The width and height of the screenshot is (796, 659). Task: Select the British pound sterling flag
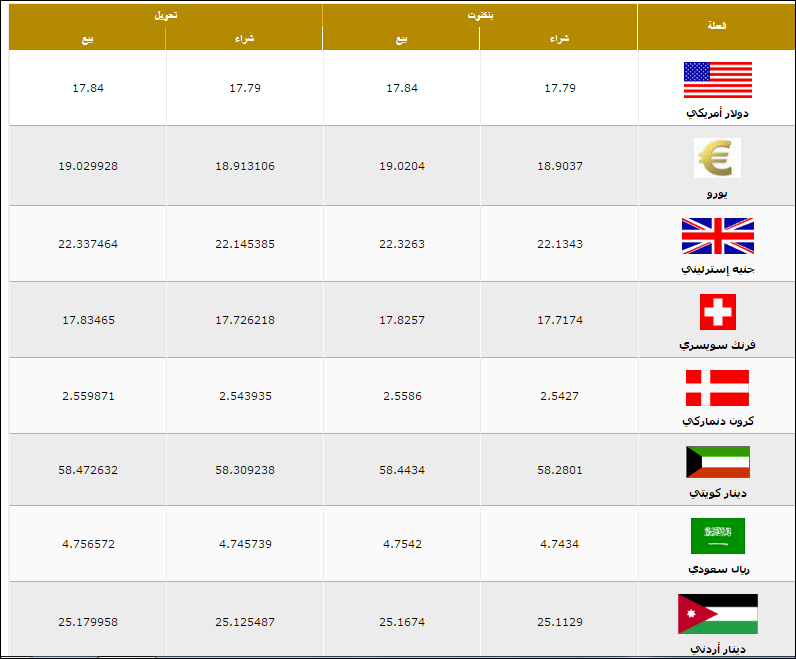[x=717, y=236]
